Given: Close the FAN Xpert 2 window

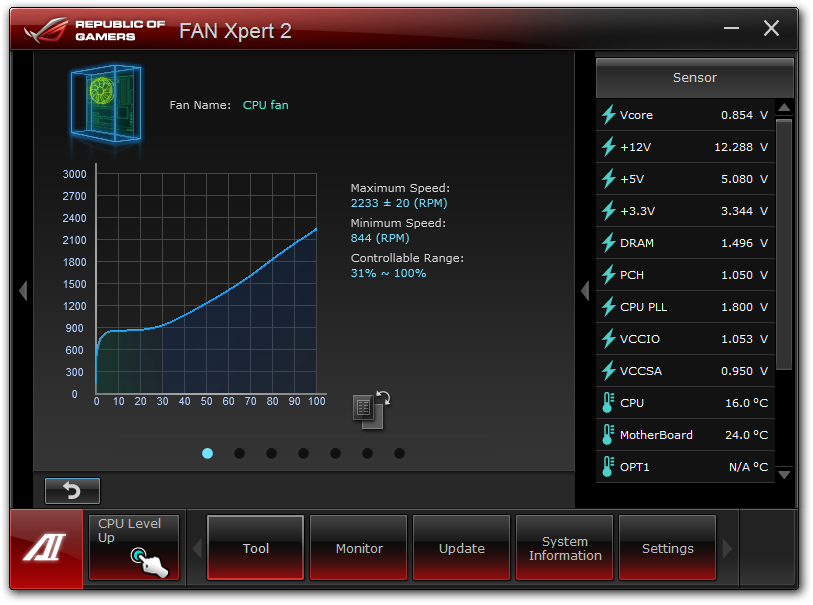Looking at the screenshot, I should coord(771,28).
